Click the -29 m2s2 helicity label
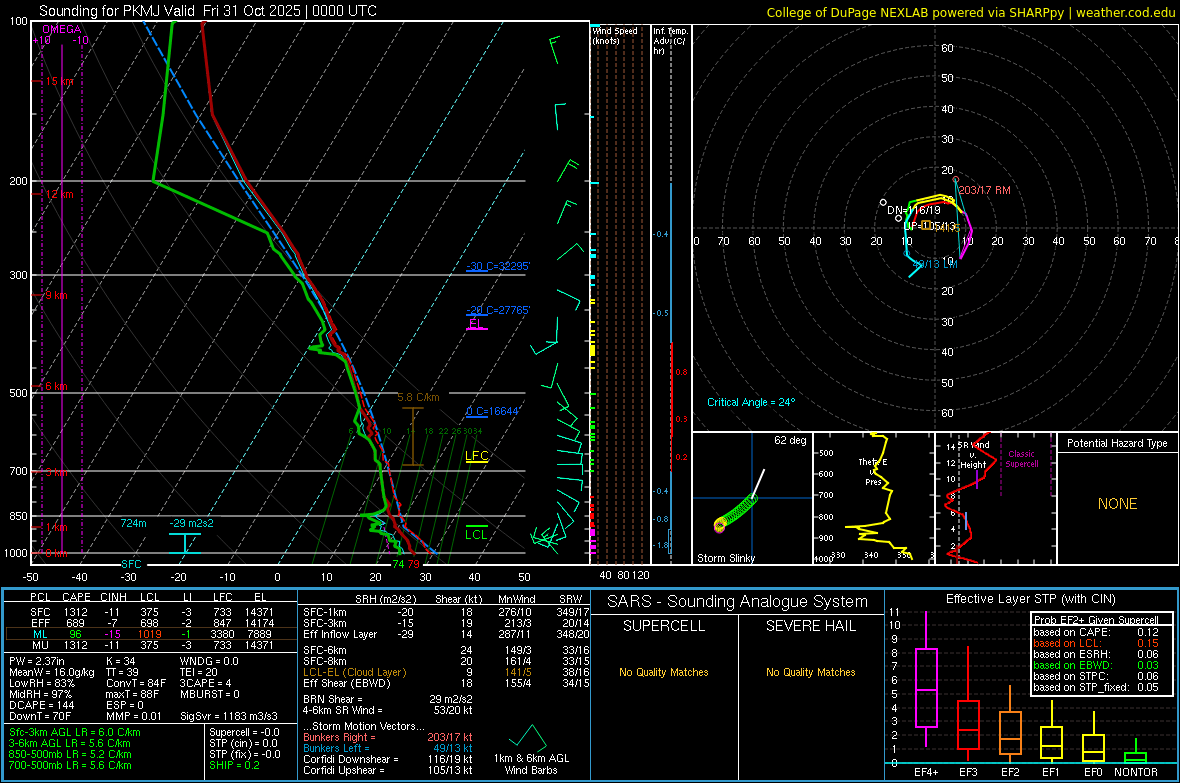Screen dimensions: 1180x783 191,523
